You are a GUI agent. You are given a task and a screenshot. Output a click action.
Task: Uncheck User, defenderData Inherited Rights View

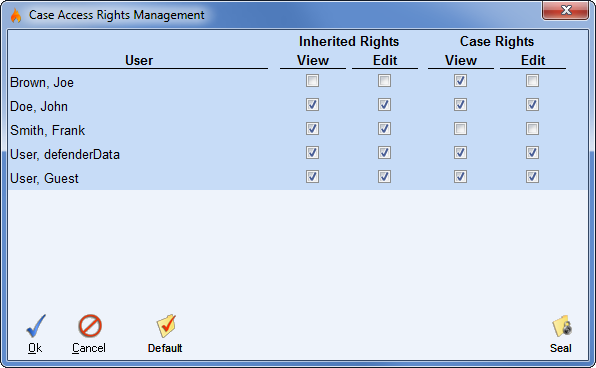tap(312, 152)
